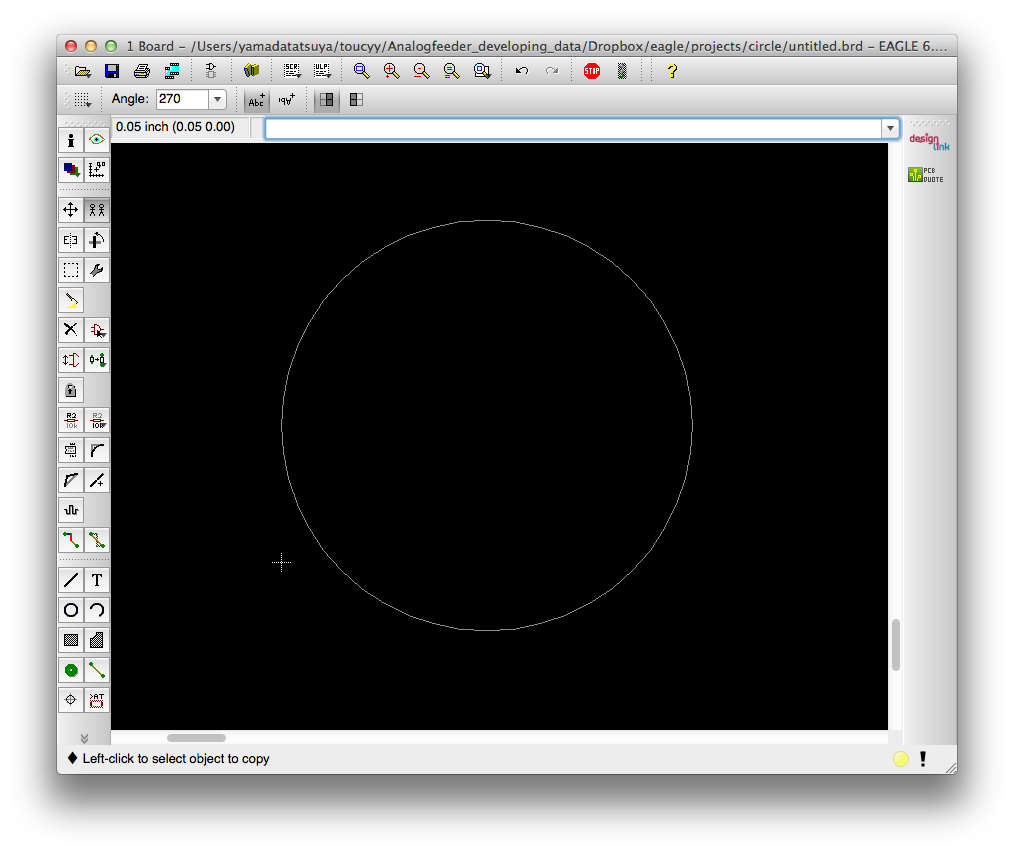
Task: Click the PCB Quote button
Action: coord(925,175)
